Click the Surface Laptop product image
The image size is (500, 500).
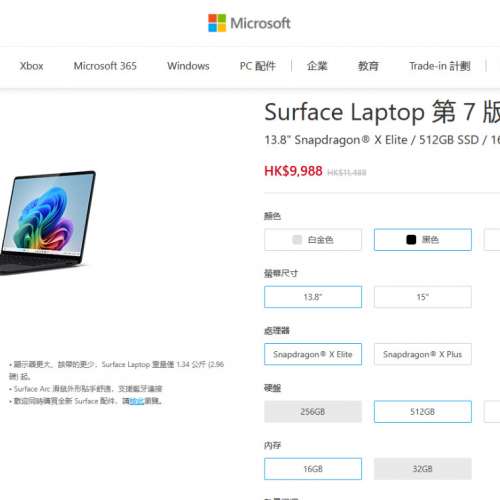coord(47,223)
